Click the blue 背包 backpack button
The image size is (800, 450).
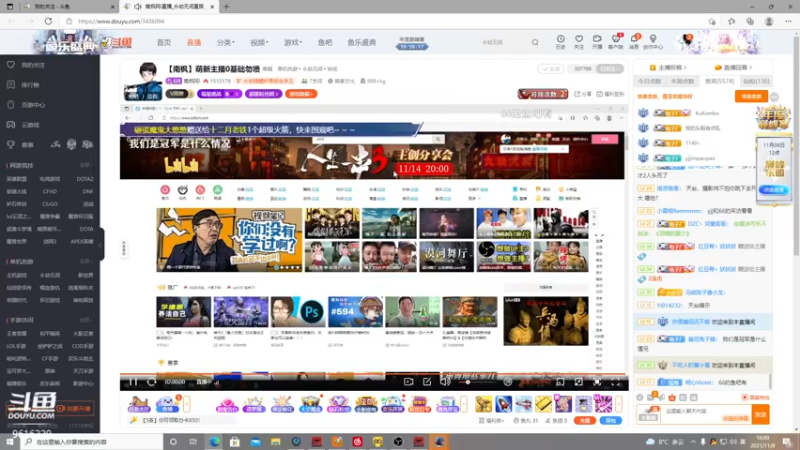(611, 420)
